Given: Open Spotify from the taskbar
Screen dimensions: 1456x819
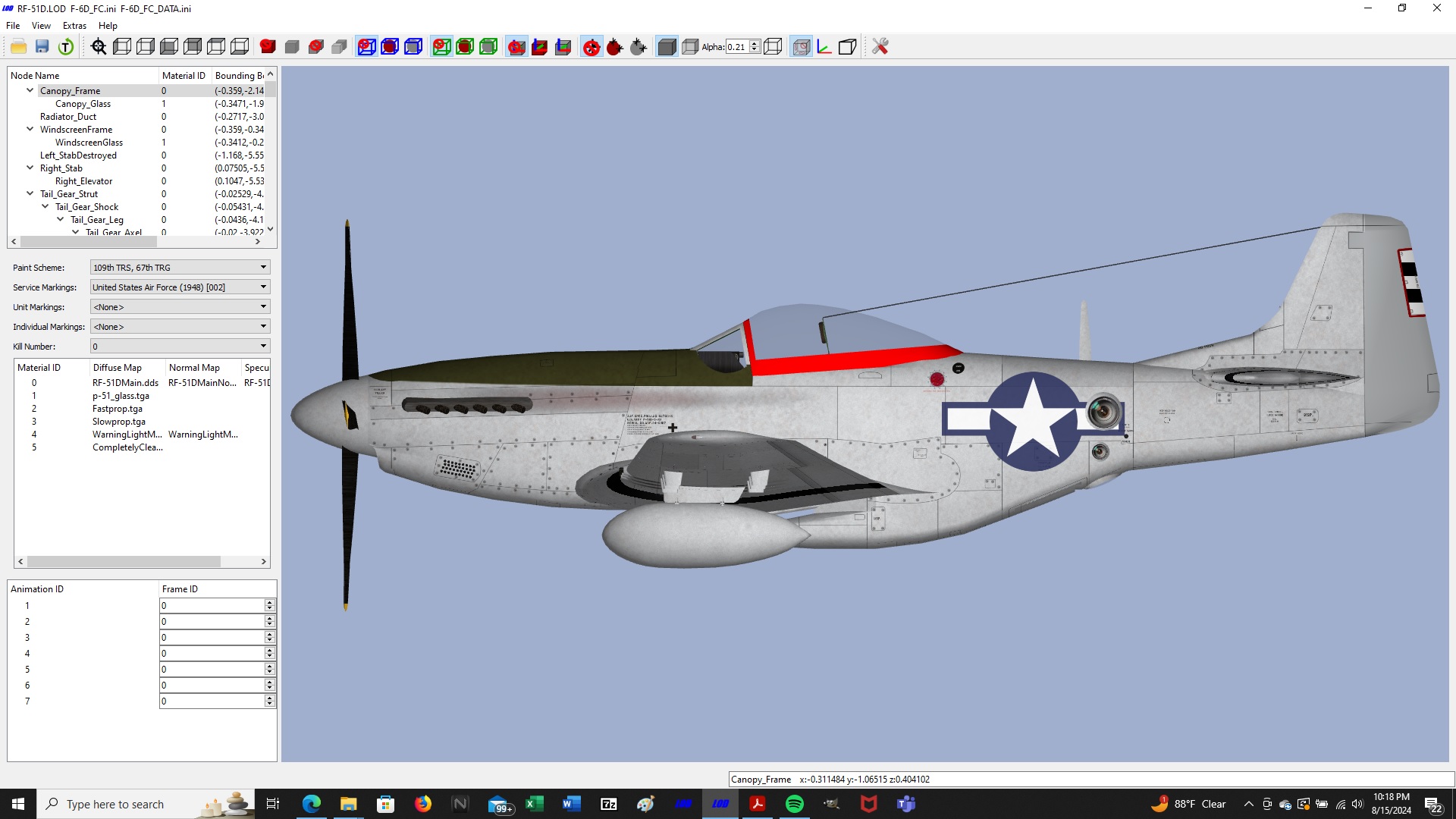Looking at the screenshot, I should pyautogui.click(x=795, y=804).
